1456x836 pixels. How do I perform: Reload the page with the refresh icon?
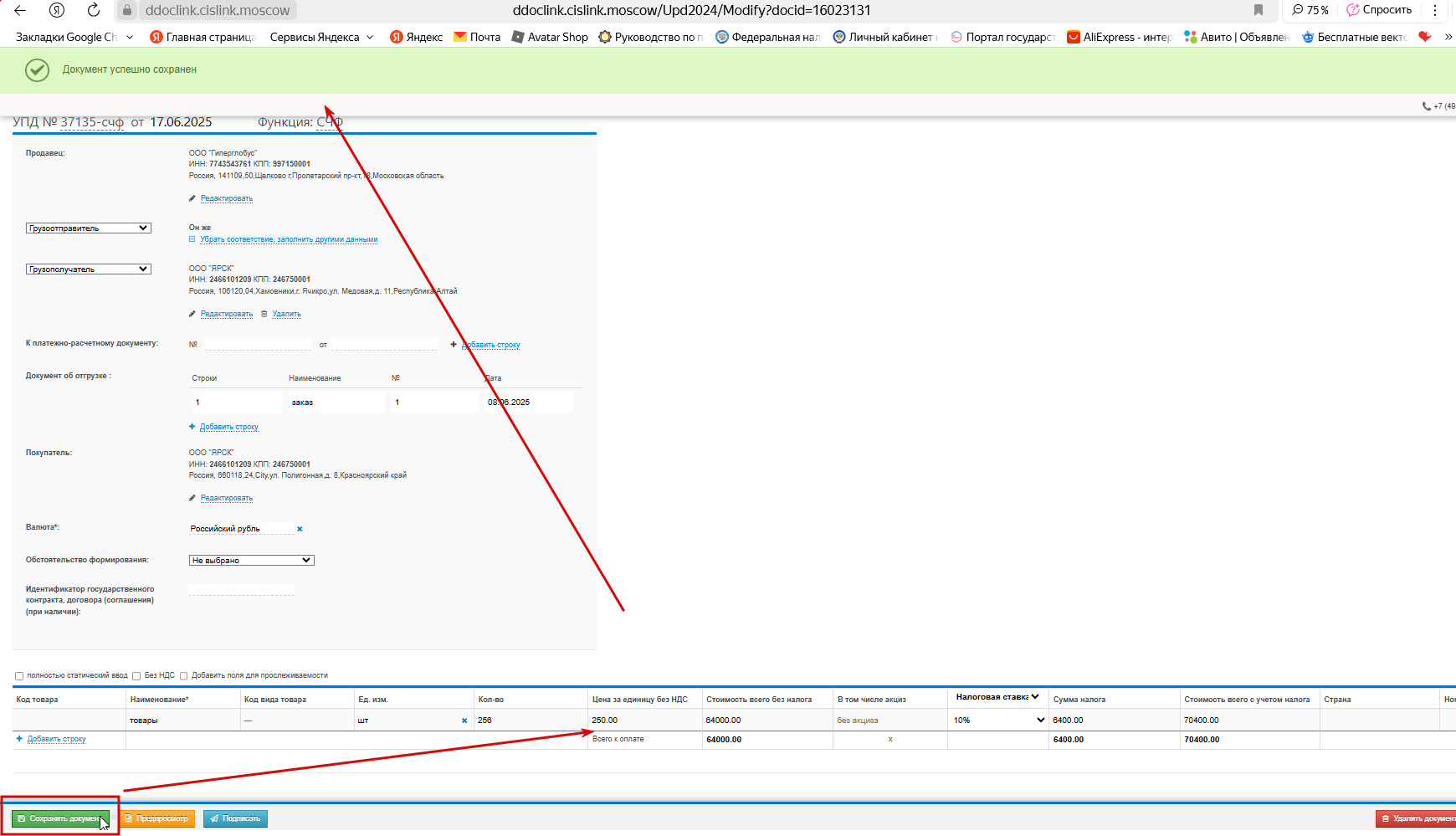click(x=94, y=10)
